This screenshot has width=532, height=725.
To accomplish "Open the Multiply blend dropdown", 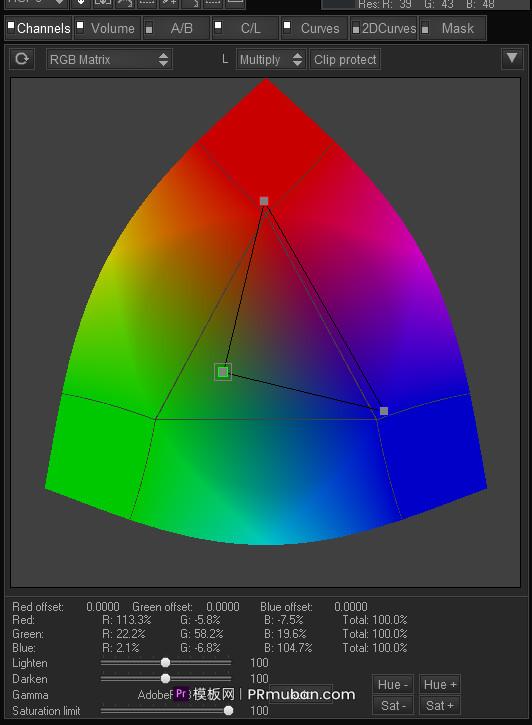I will [271, 59].
